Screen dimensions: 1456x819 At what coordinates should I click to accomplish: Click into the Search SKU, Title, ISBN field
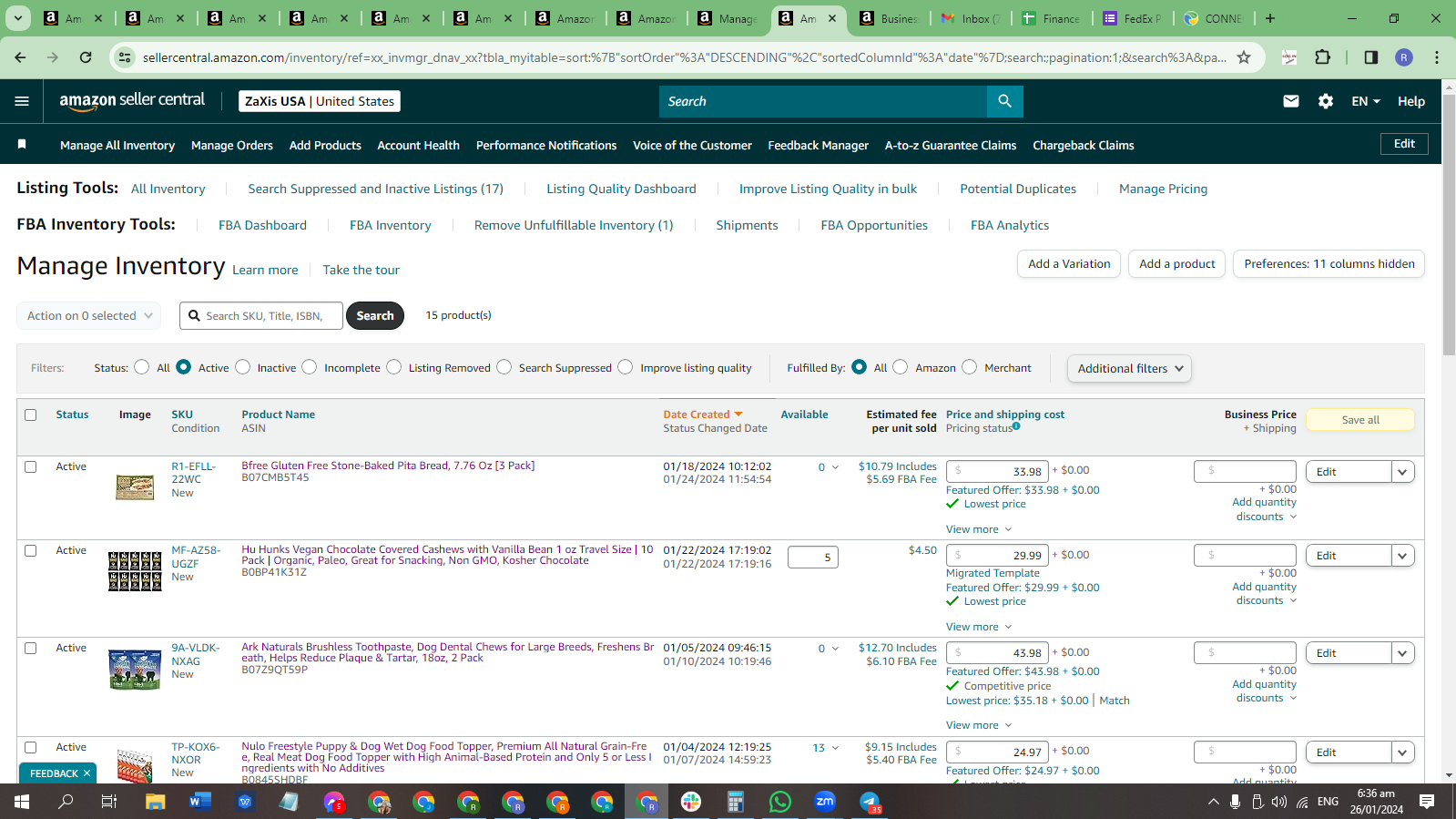coord(261,316)
